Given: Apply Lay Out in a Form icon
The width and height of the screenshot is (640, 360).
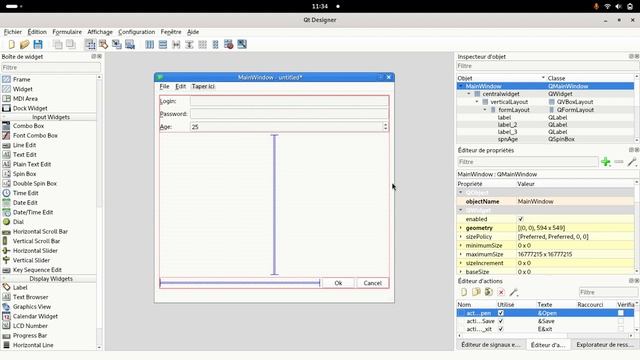Looking at the screenshot, I should click(216, 44).
